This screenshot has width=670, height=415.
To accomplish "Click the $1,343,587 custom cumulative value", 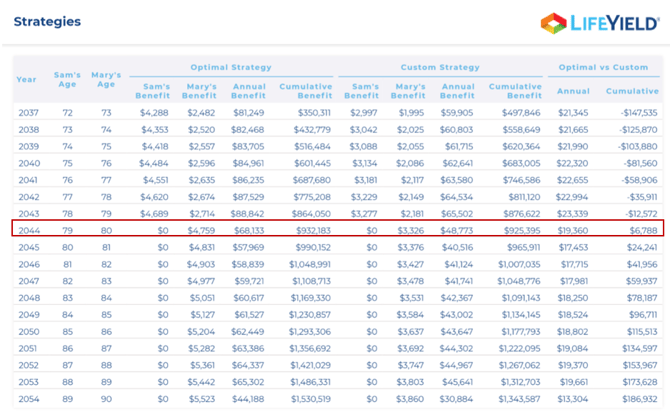I will (x=520, y=399).
